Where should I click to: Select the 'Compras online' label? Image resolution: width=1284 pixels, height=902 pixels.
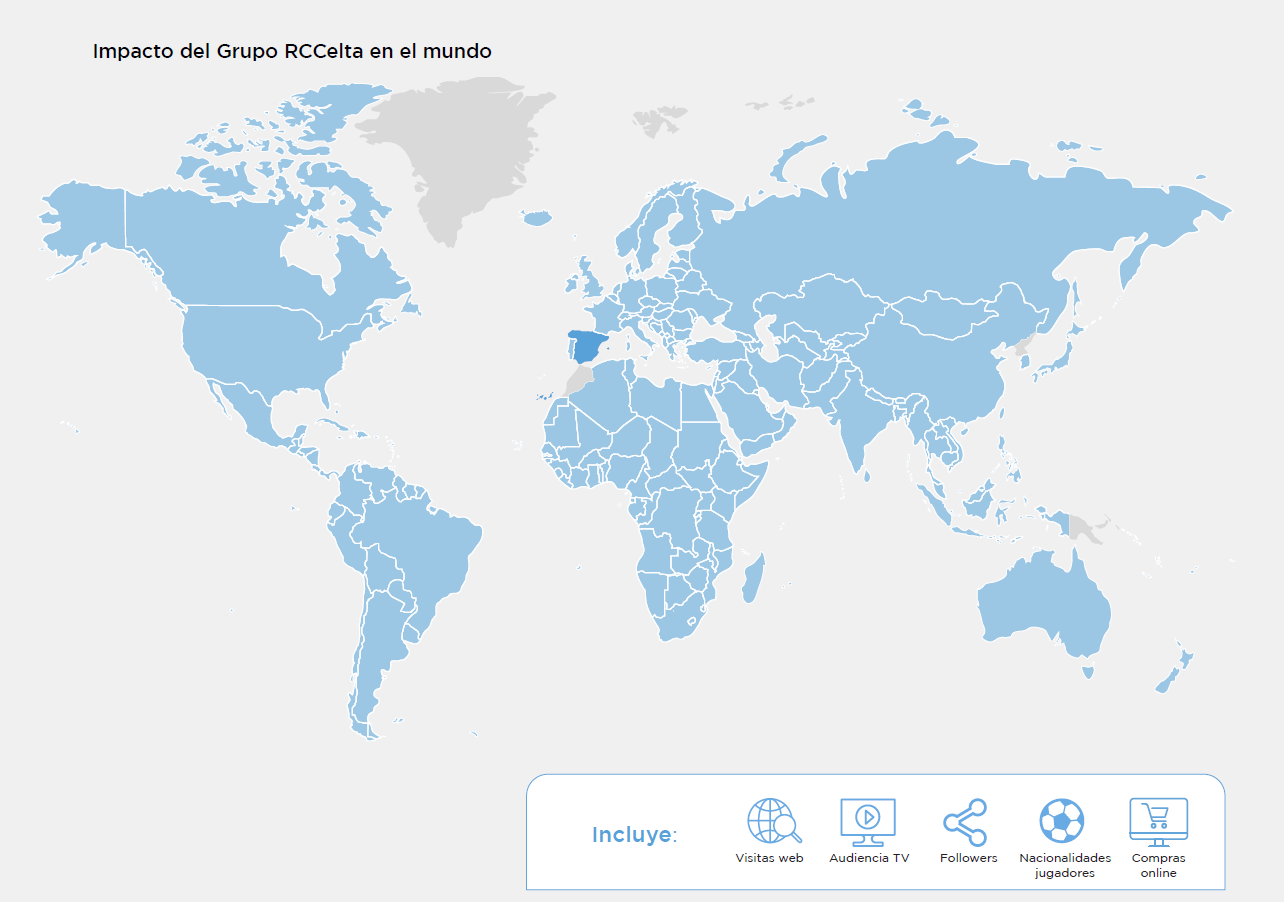pos(1159,865)
